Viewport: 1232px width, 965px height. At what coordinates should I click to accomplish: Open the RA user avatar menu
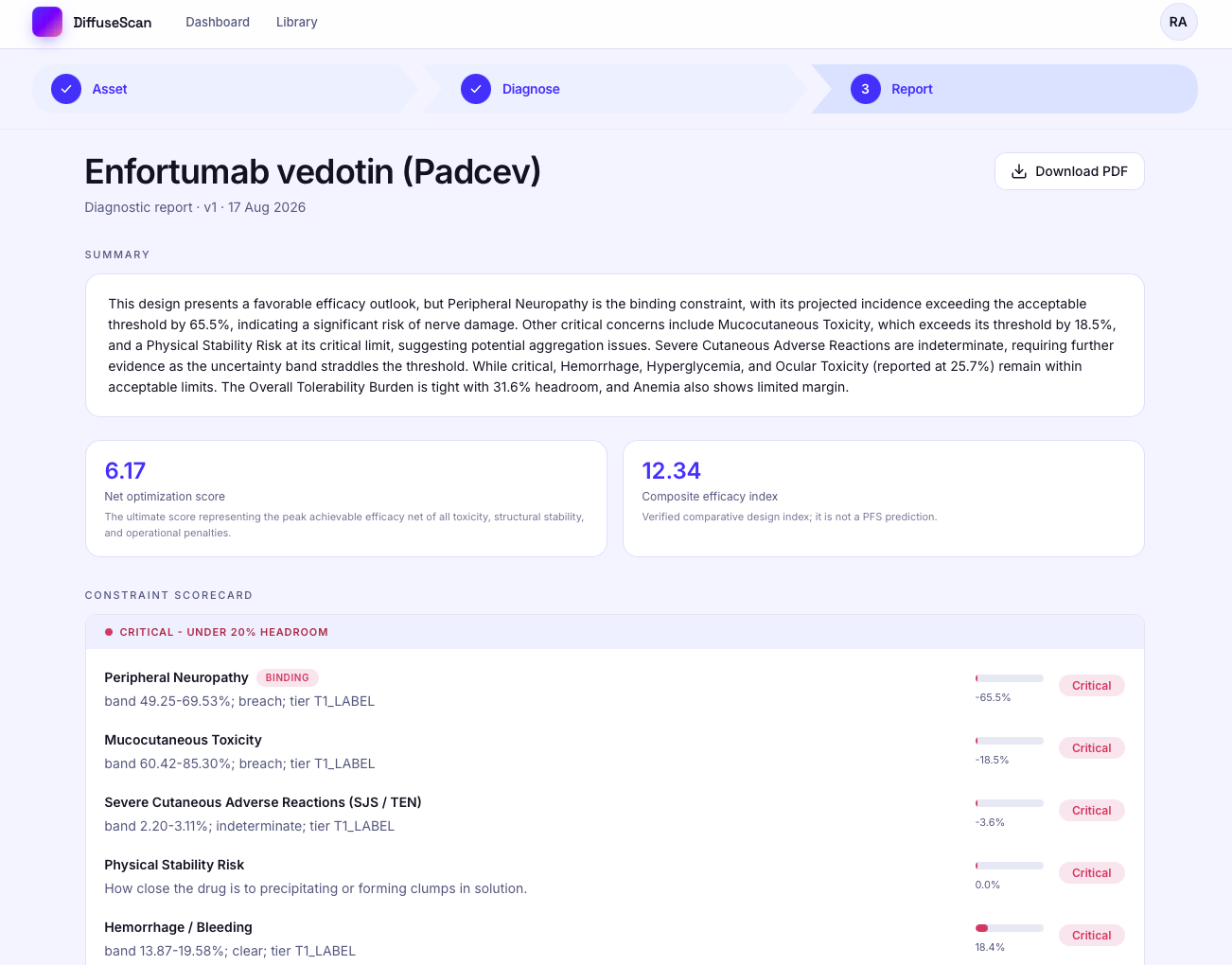click(x=1178, y=22)
